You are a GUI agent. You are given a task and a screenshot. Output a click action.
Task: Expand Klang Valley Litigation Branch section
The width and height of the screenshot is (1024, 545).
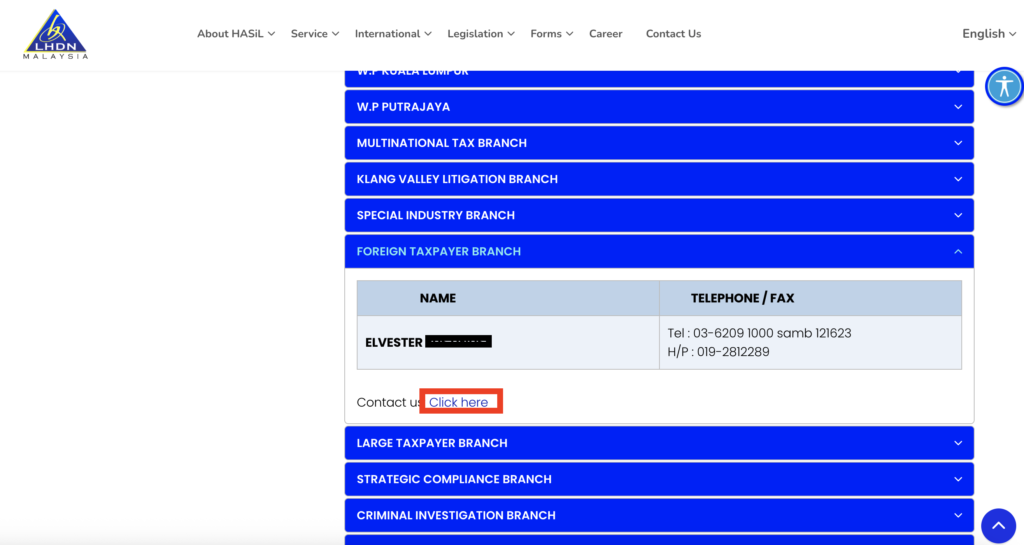click(x=658, y=179)
